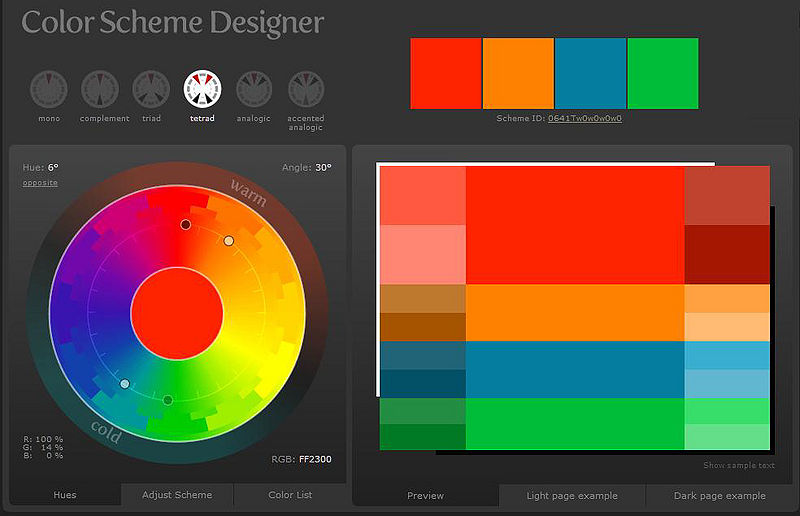This screenshot has height=516, width=800.
Task: Click the dark red hue handle on the wheel
Action: (186, 225)
